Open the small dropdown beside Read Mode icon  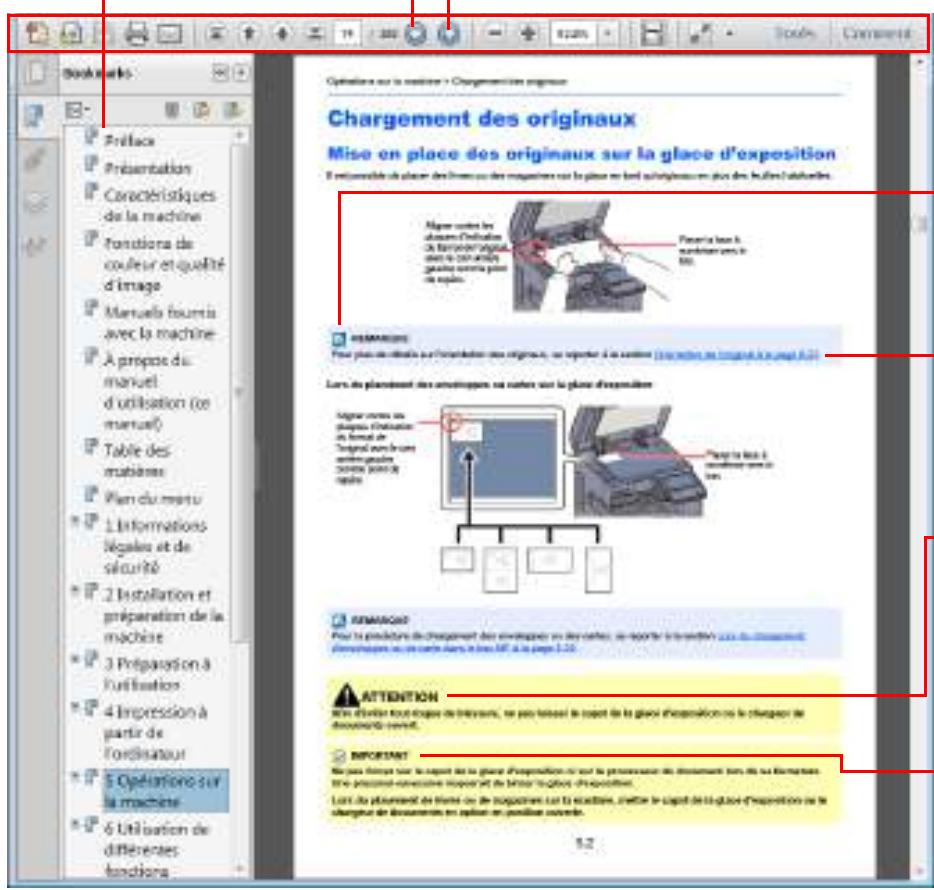(730, 34)
